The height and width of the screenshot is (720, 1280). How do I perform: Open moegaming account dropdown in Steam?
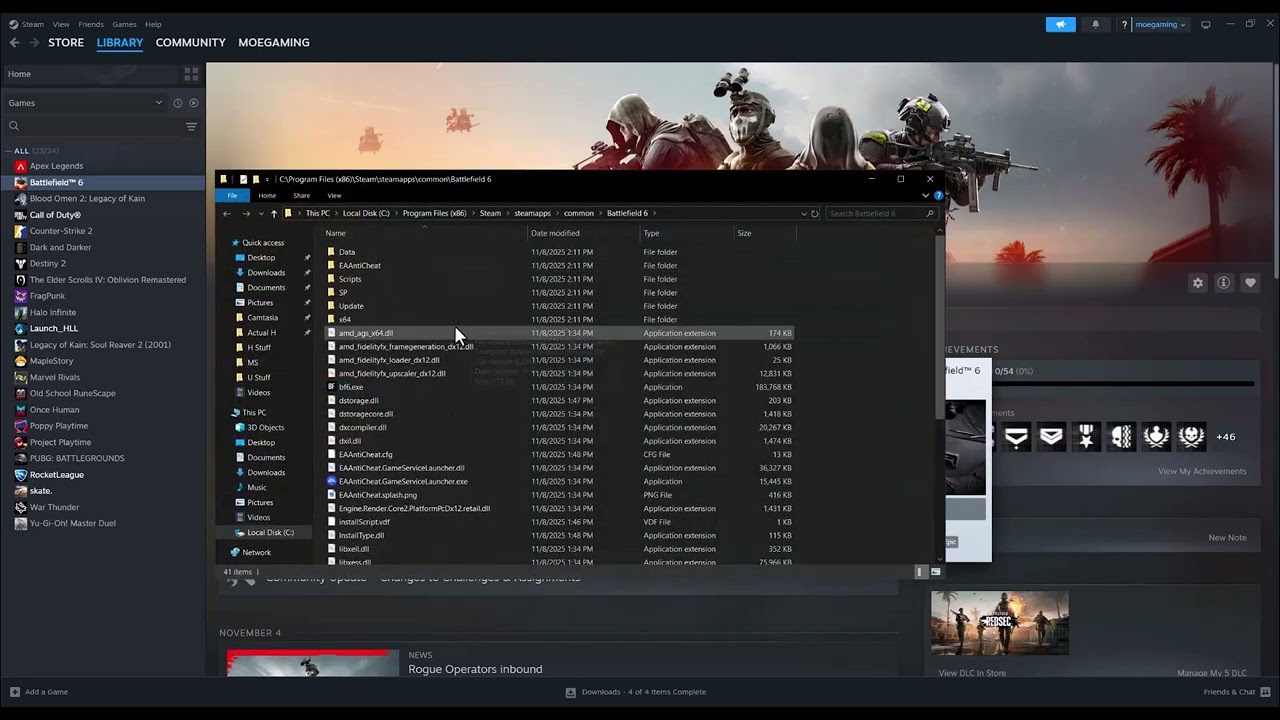(x=1160, y=24)
